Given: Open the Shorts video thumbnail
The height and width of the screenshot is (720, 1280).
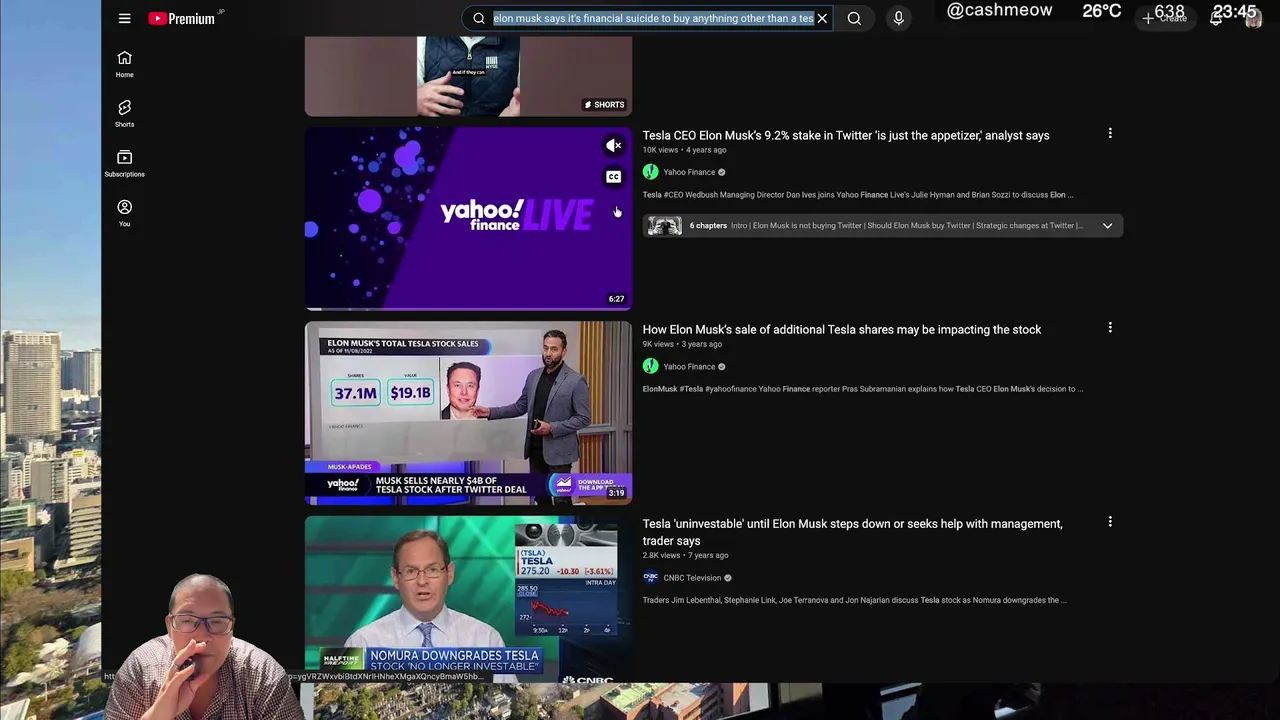Looking at the screenshot, I should (468, 76).
